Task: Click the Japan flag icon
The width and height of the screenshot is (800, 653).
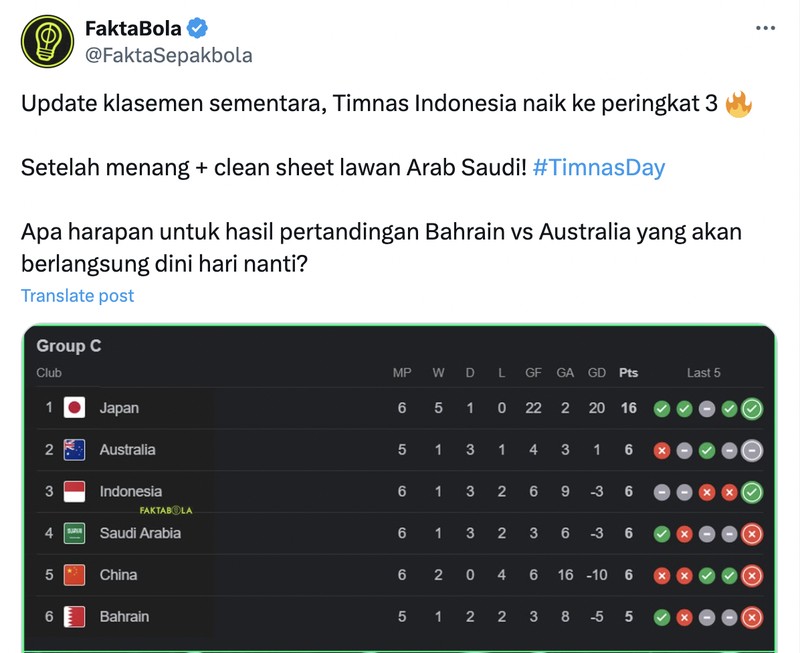Action: (x=75, y=408)
